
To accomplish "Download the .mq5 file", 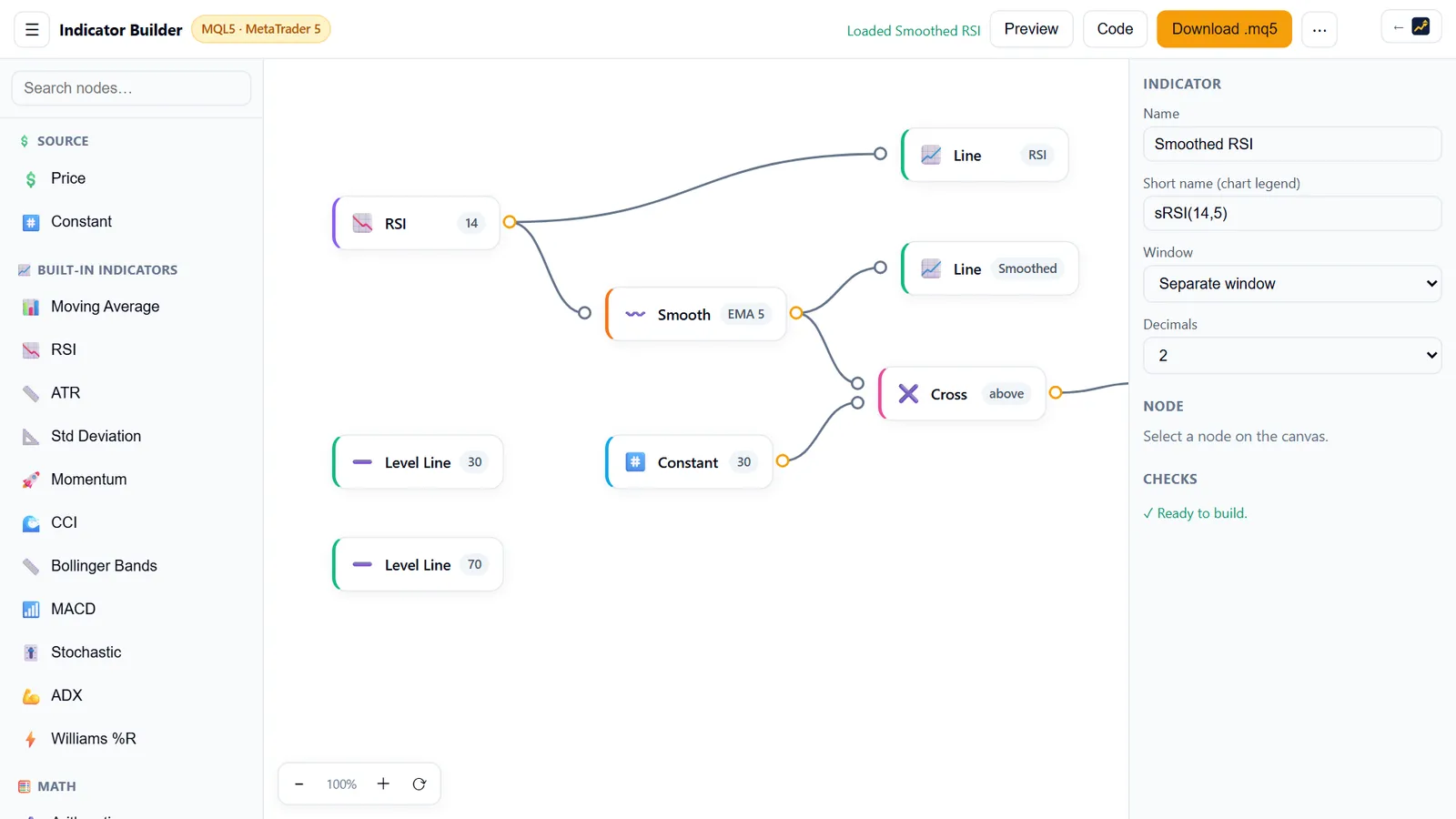I will coord(1224,29).
